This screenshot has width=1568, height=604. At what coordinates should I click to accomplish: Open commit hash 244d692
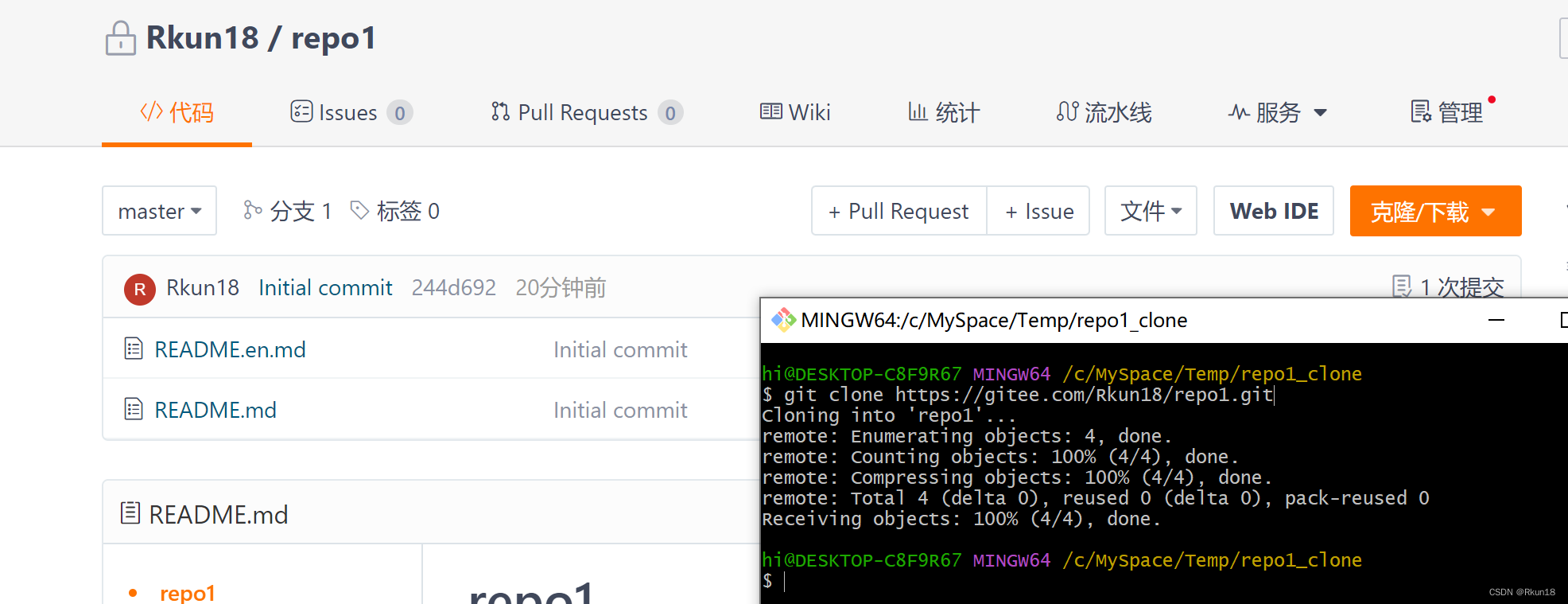point(454,287)
